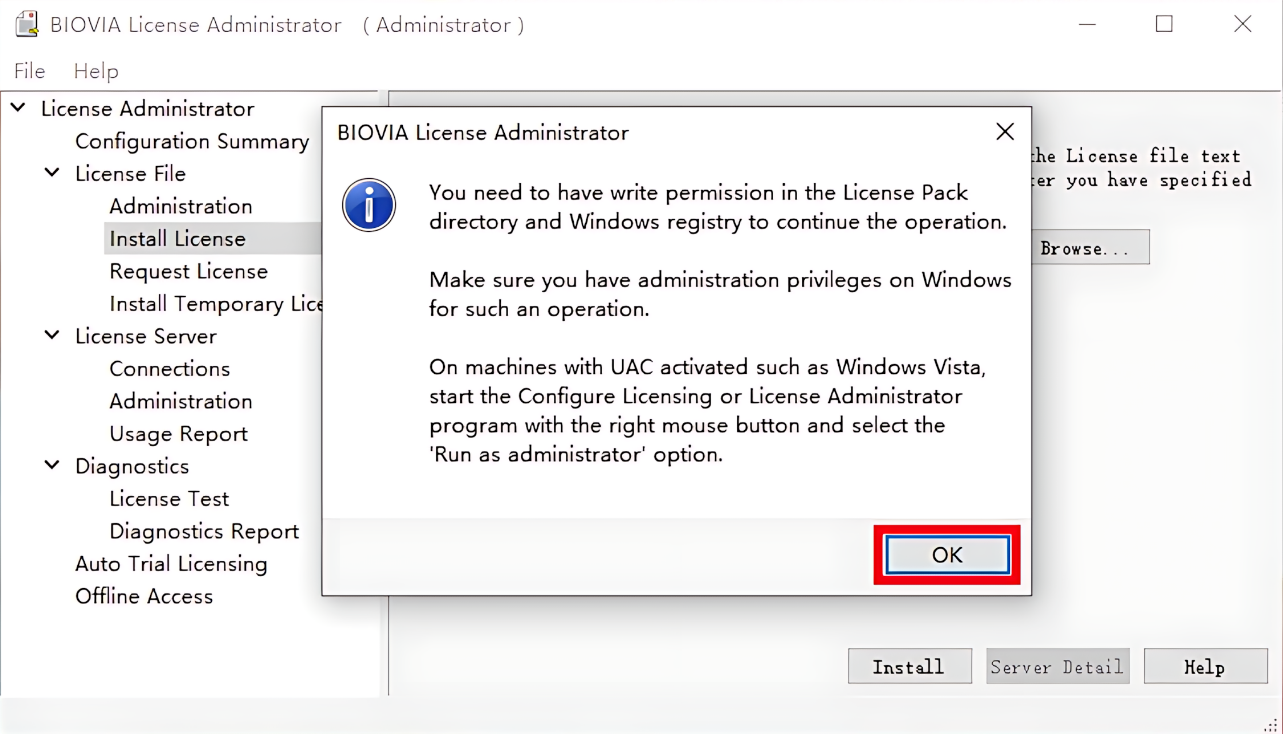This screenshot has height=734, width=1283.
Task: Collapse the License File tree node
Action: [x=52, y=172]
